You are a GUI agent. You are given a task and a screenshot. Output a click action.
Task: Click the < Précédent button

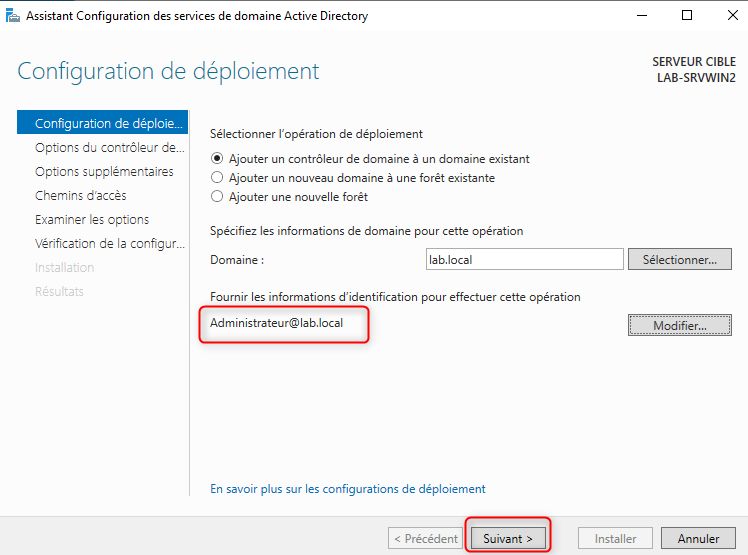point(425,538)
